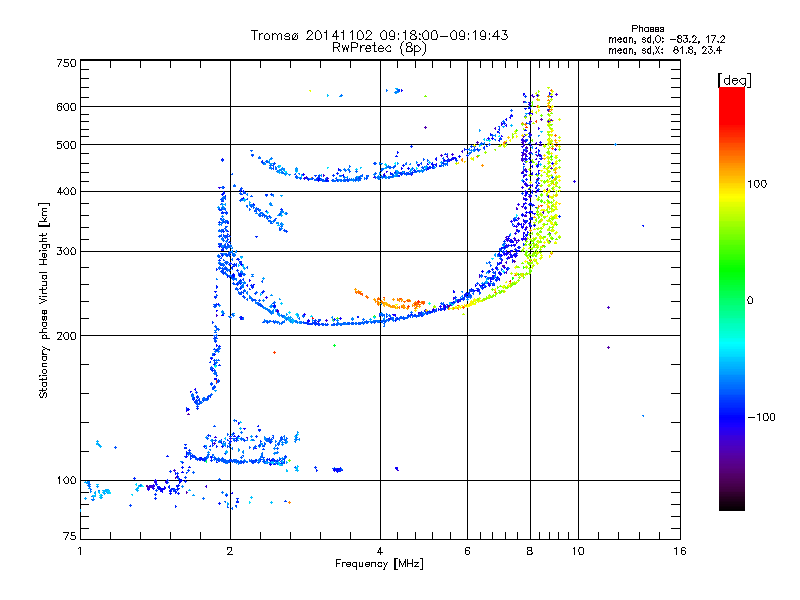Click x-axis tick label 8

pyautogui.click(x=530, y=551)
